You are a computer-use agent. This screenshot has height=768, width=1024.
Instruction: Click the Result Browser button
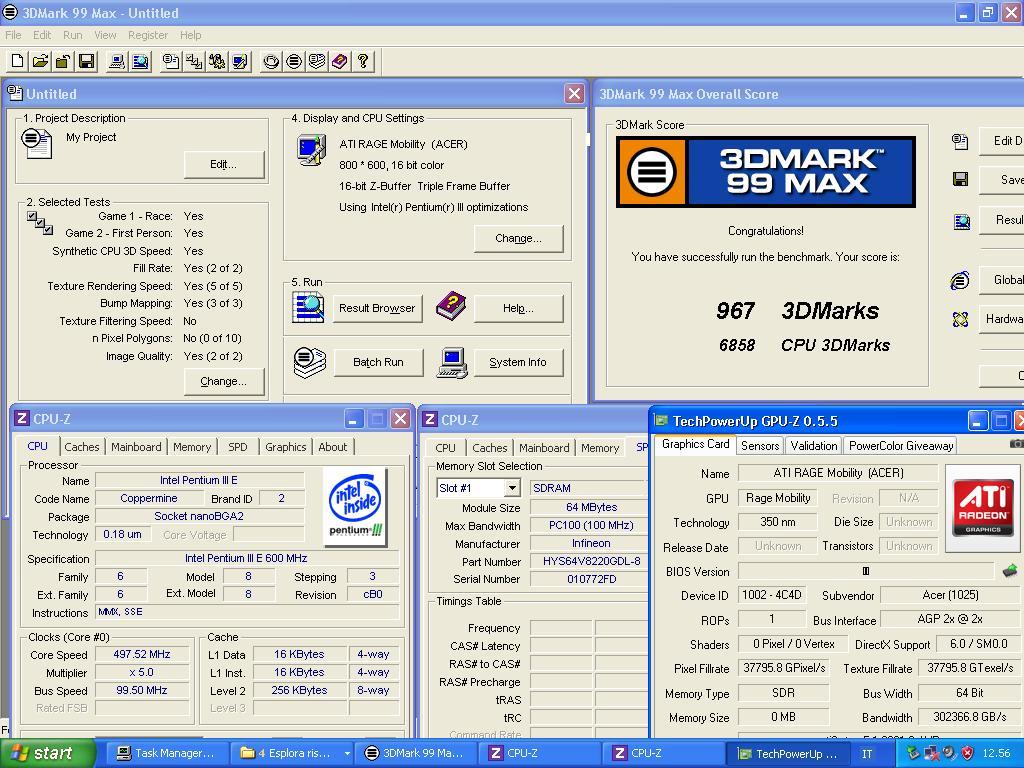(x=377, y=308)
